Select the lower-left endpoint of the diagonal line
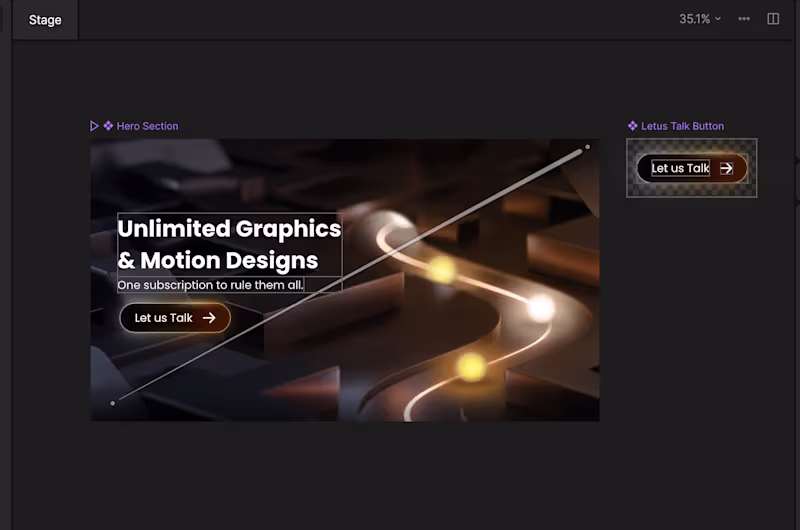 click(113, 403)
